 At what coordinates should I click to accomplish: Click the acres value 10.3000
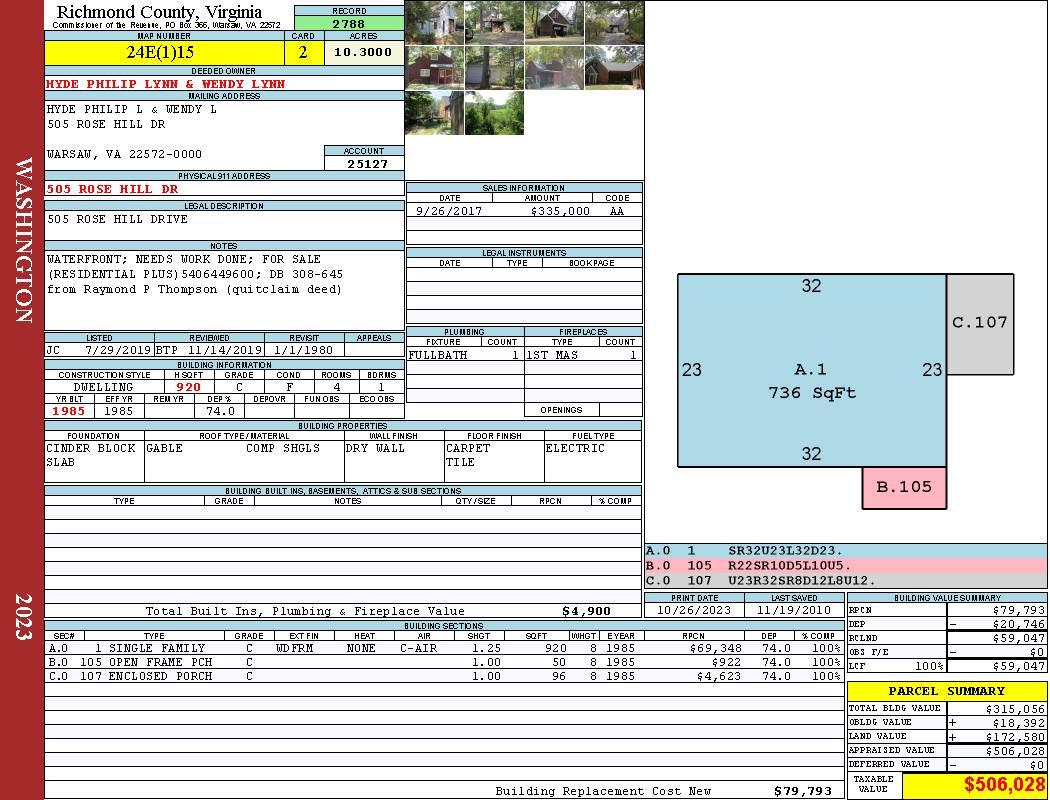coord(363,52)
